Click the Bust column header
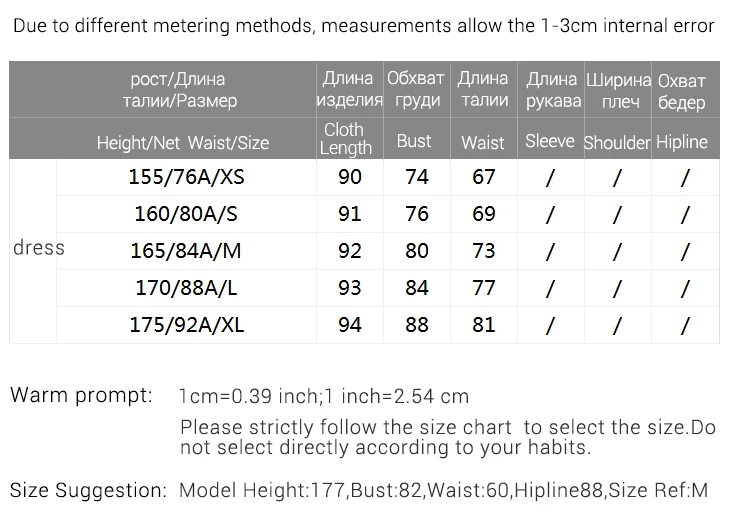 point(414,141)
